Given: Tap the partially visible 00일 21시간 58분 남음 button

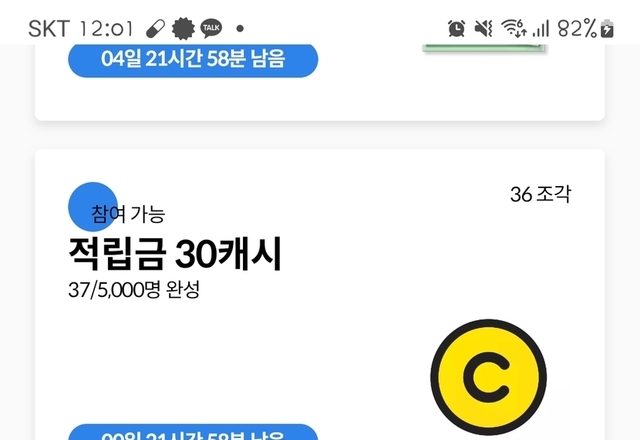Looking at the screenshot, I should (193, 432).
